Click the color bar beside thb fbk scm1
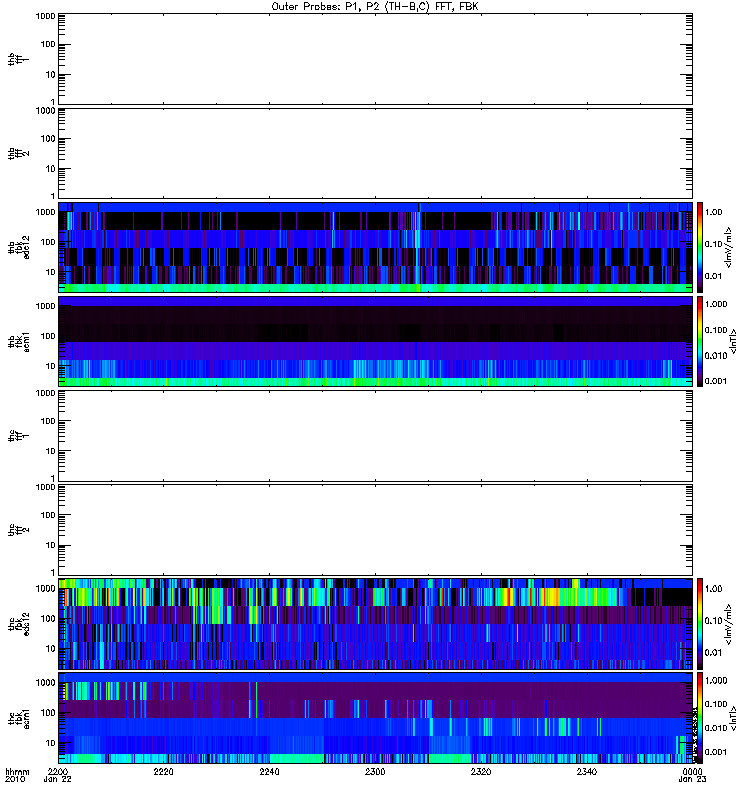The height and width of the screenshot is (800, 750). (x=700, y=341)
